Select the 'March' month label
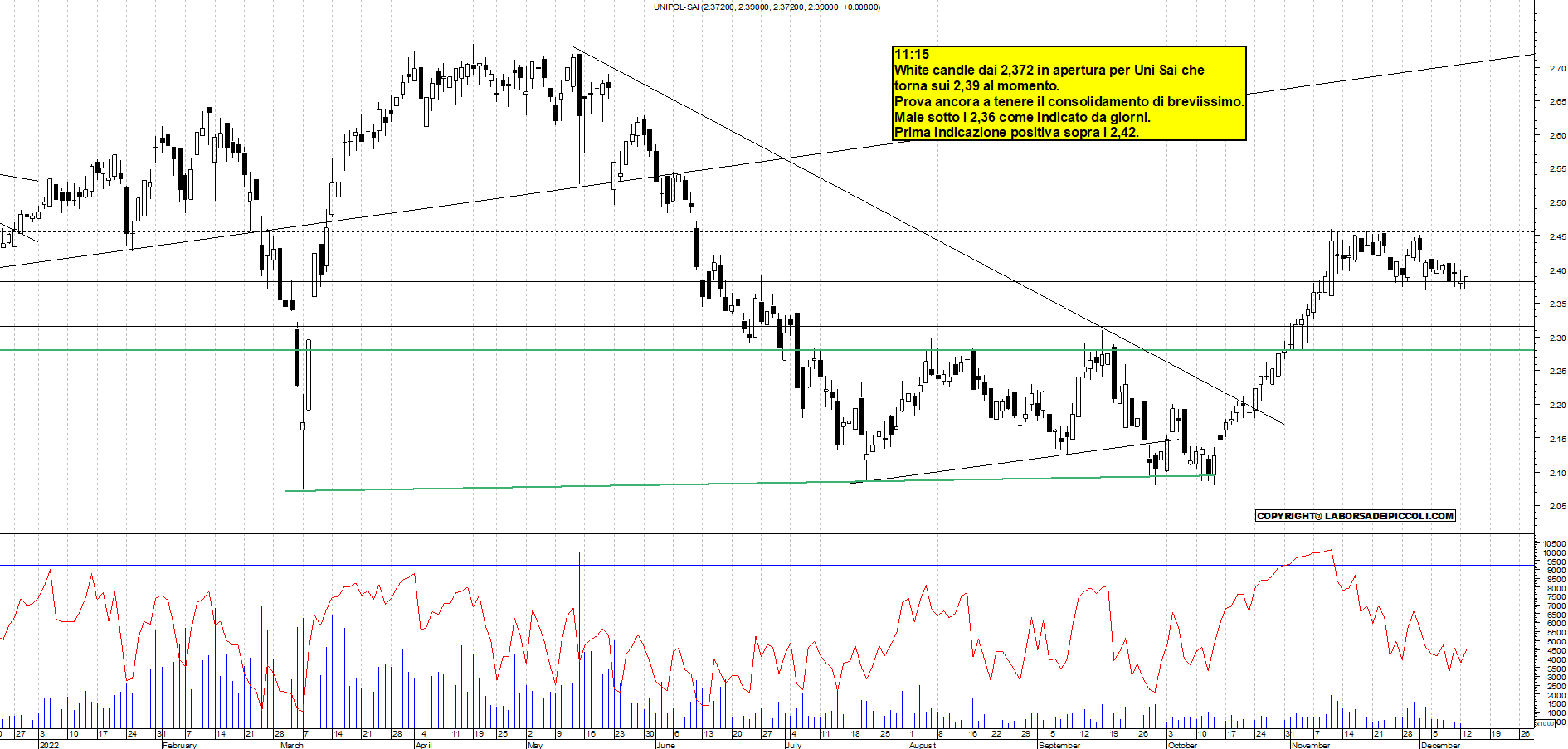 coord(292,745)
